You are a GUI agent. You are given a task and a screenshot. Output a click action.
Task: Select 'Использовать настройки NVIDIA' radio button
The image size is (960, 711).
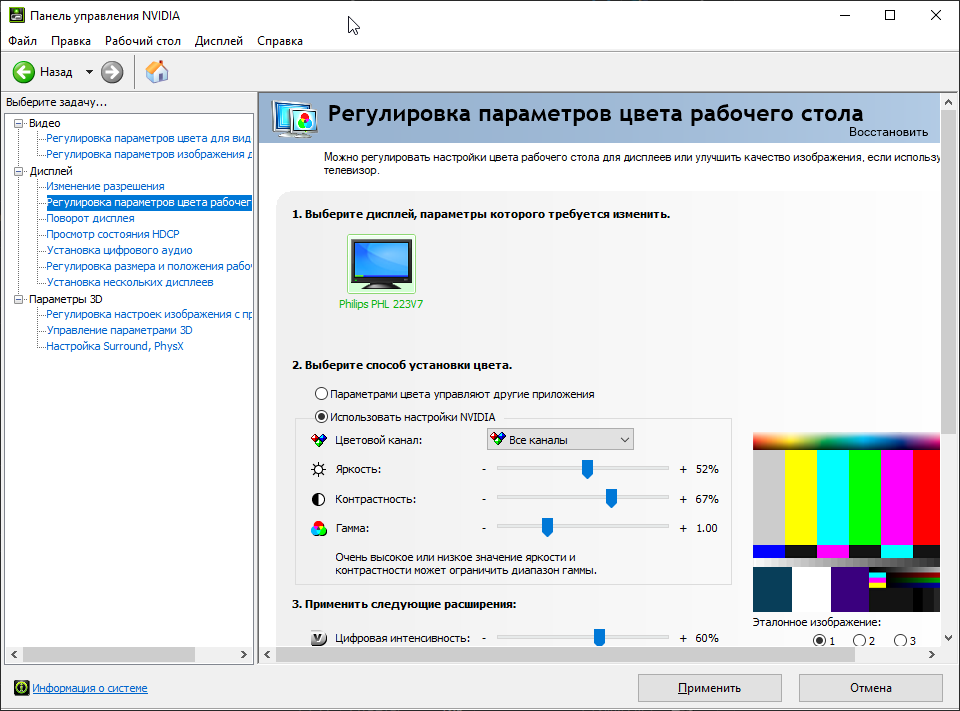click(x=321, y=416)
